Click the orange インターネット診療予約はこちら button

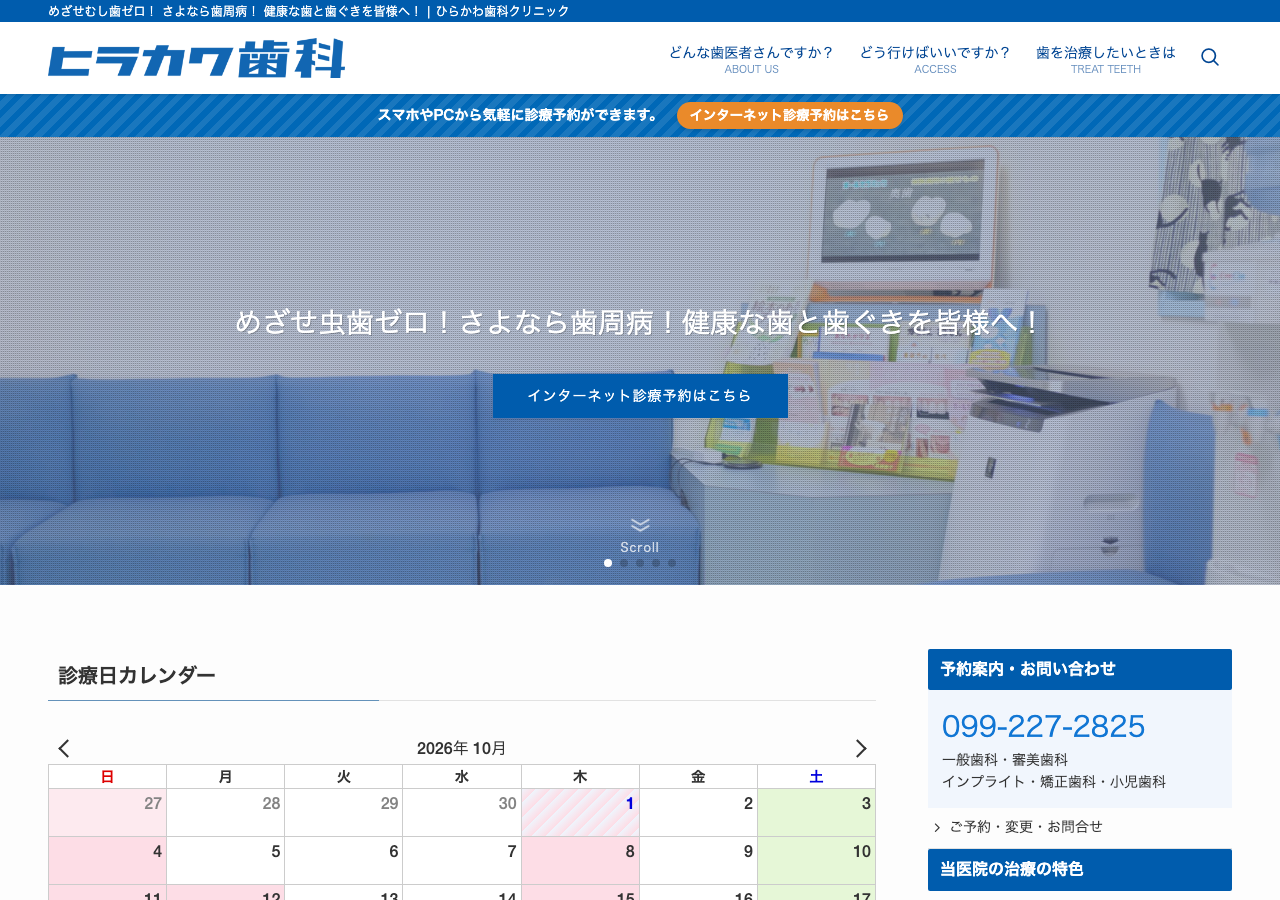(790, 115)
